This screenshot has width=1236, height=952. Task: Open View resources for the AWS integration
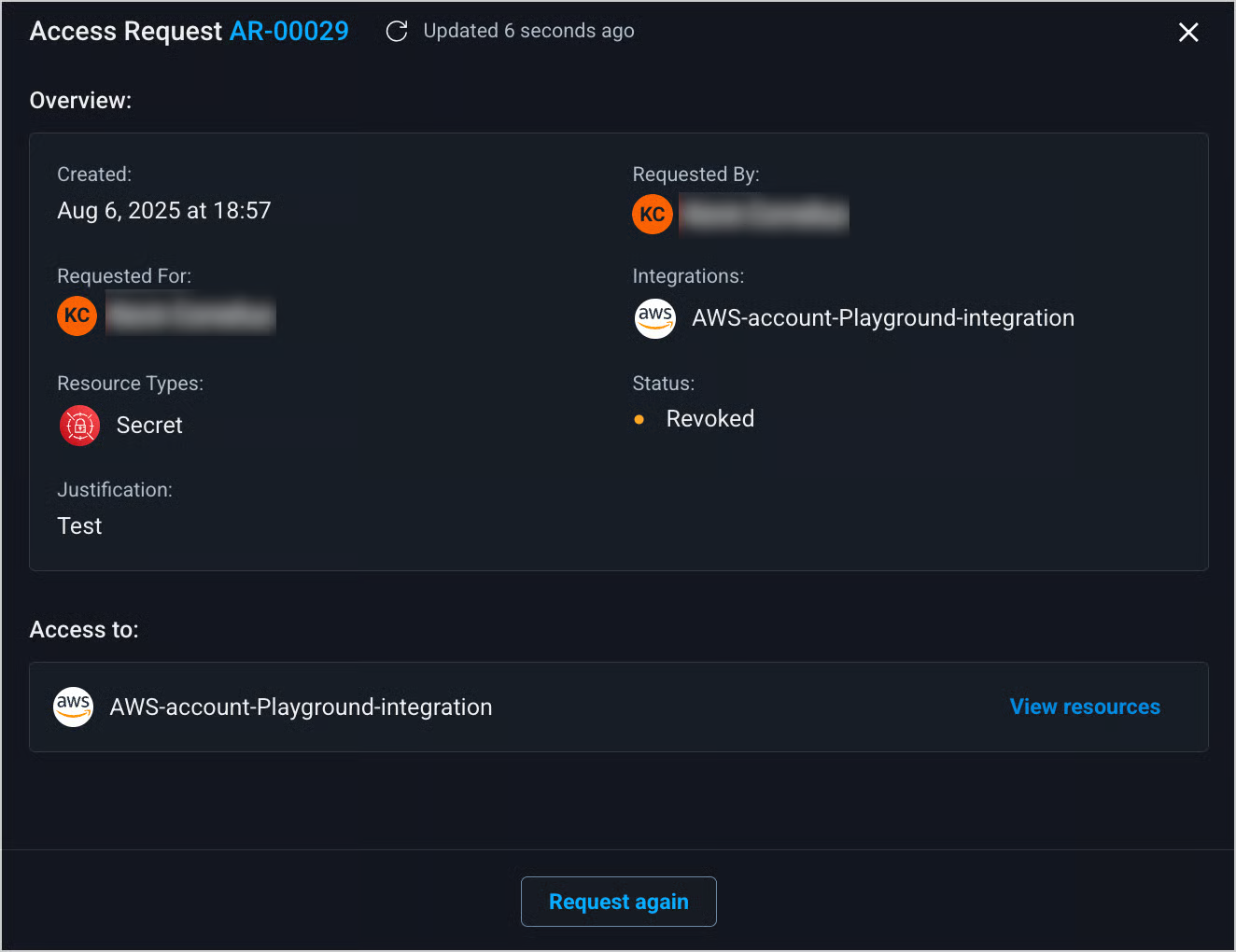coord(1085,707)
